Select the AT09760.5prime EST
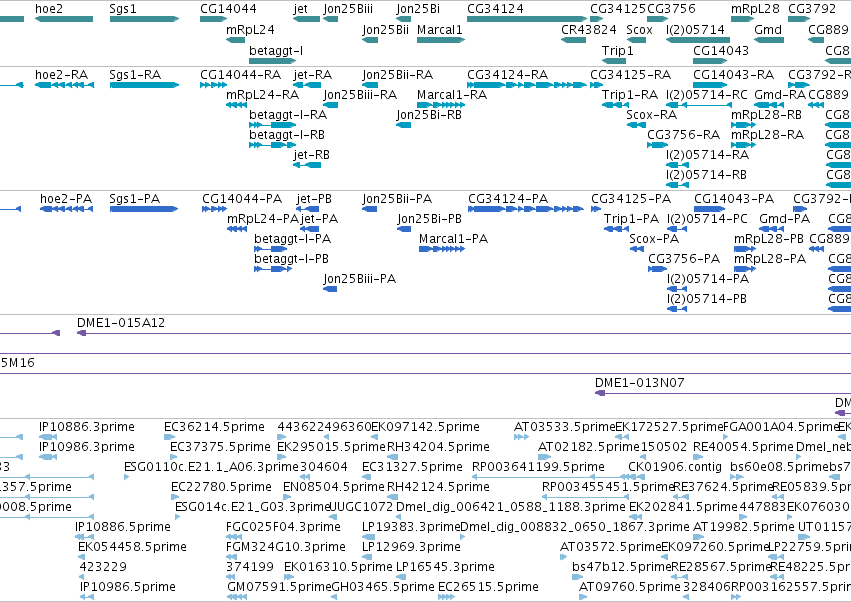851x602 pixels. 583,597
